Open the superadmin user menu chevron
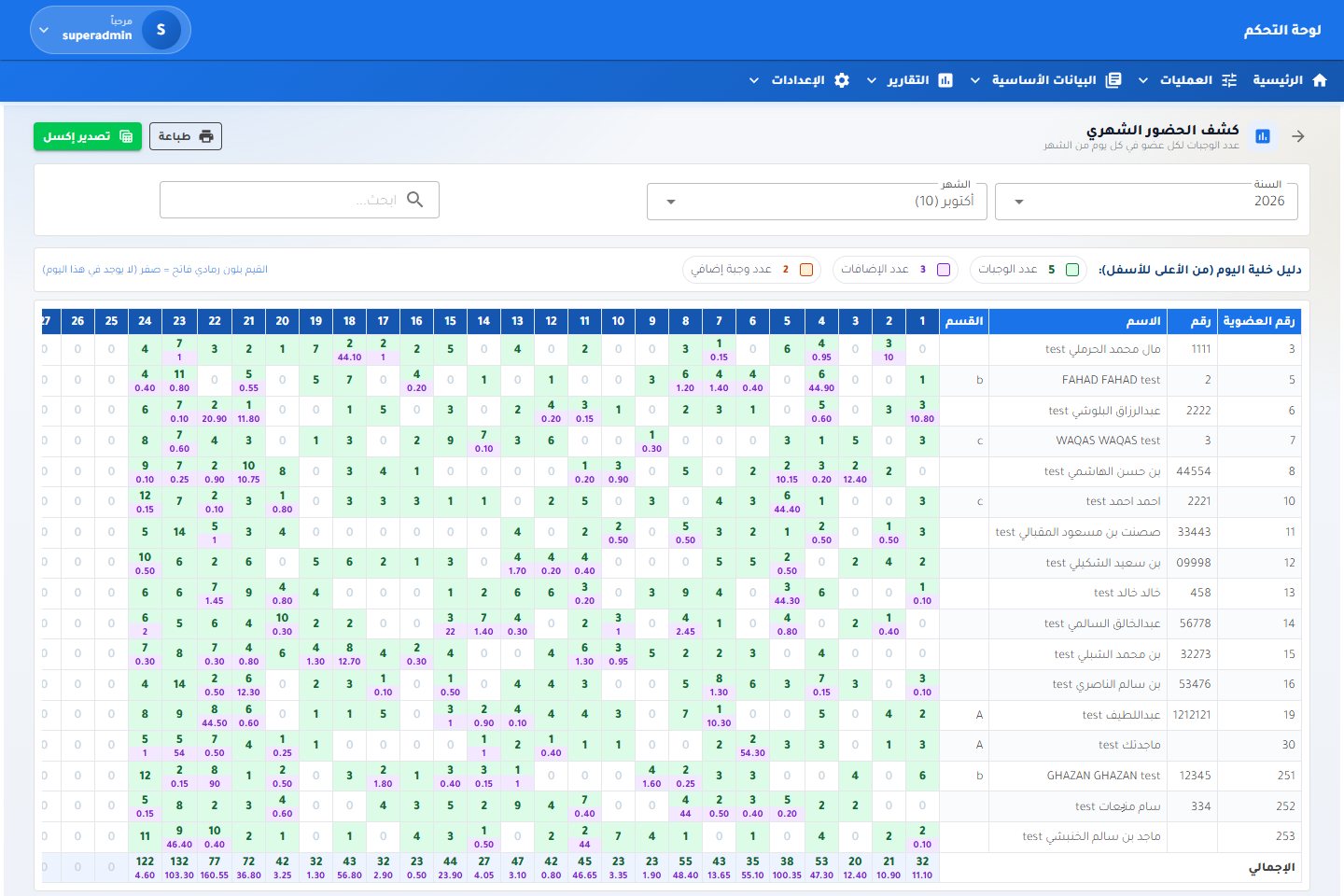1344x896 pixels. 44,30
